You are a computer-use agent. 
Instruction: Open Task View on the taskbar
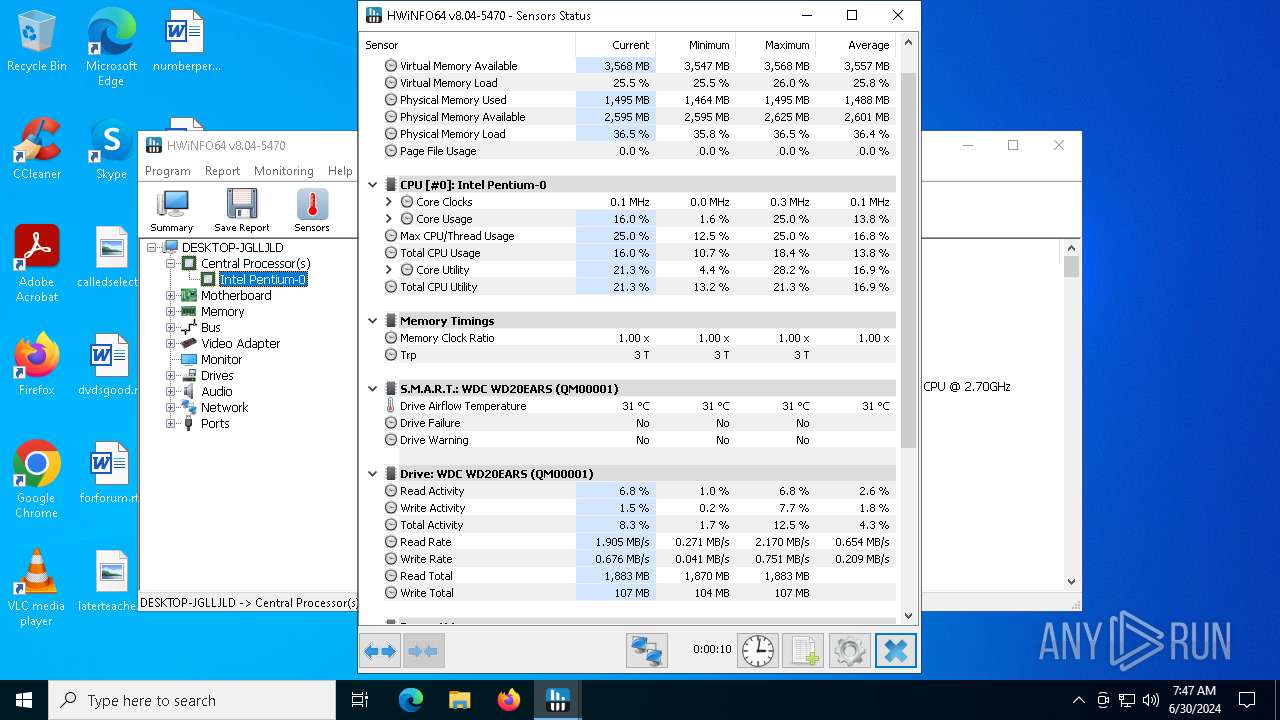point(361,700)
